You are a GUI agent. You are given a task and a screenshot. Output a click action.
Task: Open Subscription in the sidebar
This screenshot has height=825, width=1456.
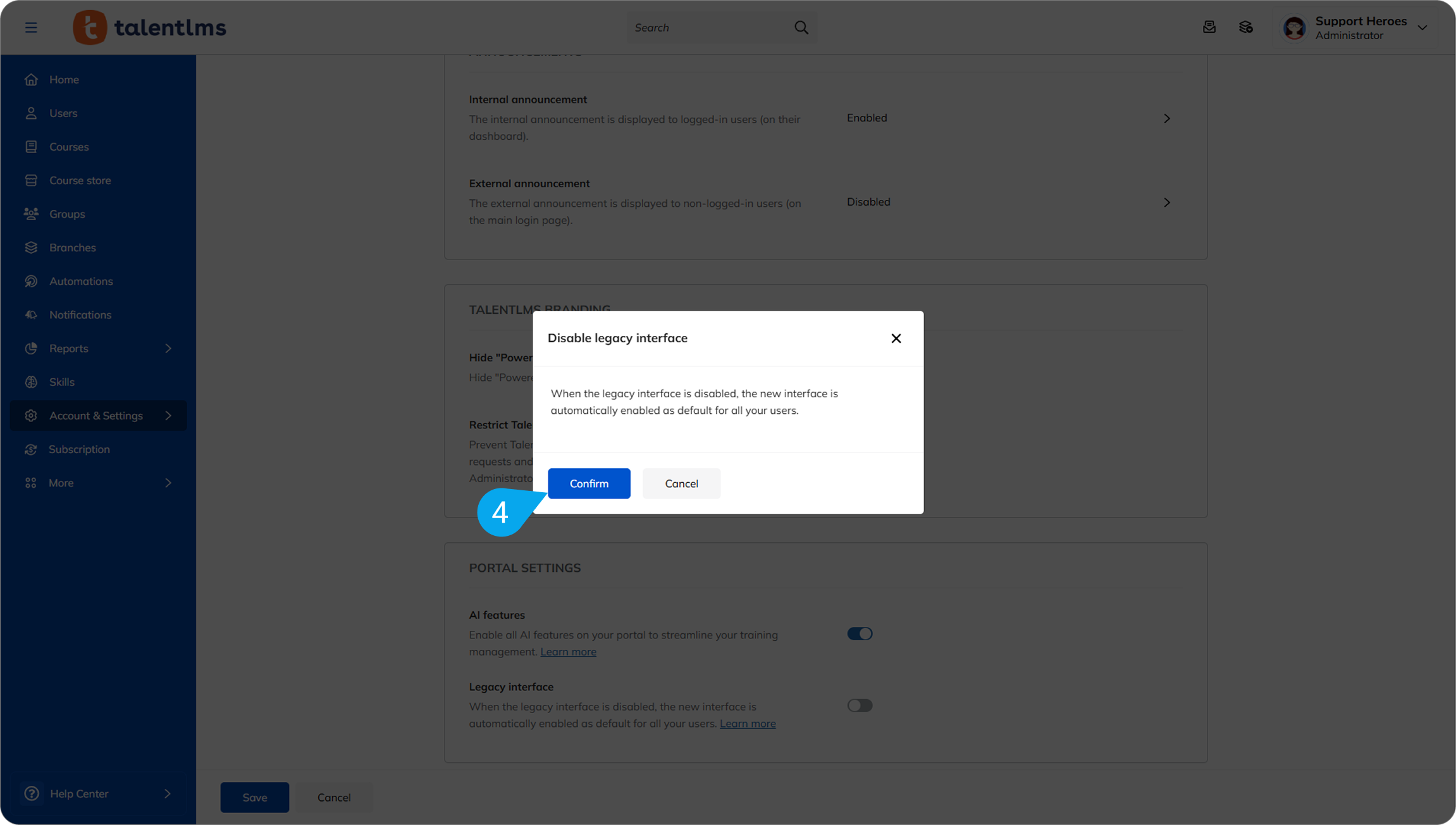click(79, 449)
